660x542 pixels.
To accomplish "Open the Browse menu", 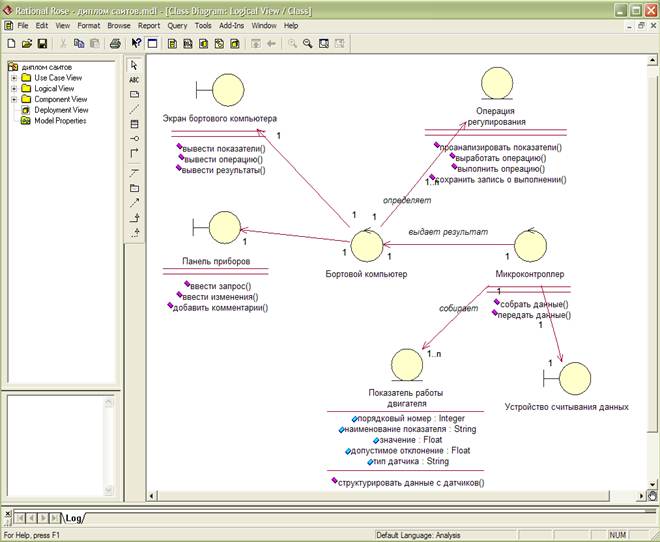I will (x=119, y=26).
